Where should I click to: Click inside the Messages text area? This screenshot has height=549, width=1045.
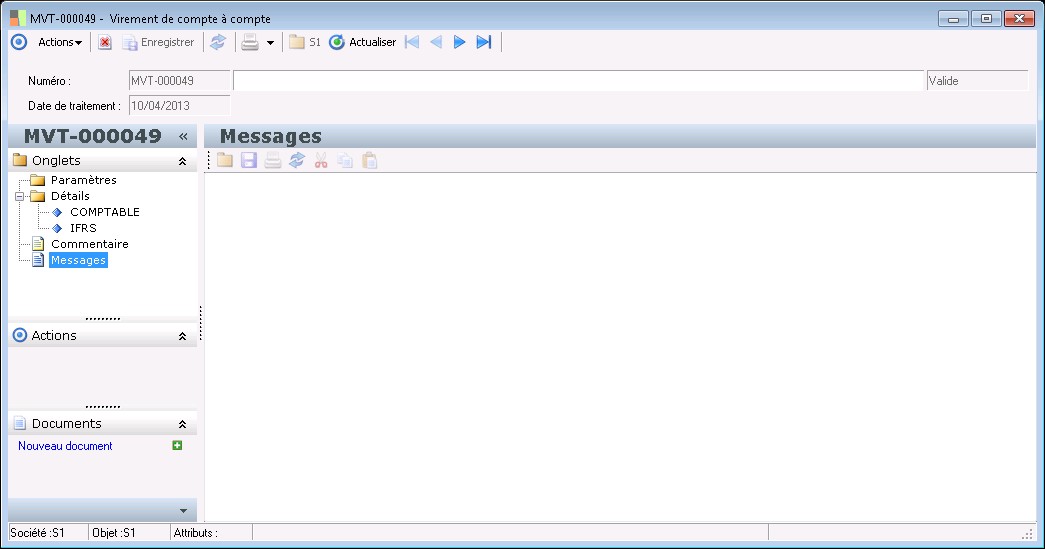tap(620, 346)
